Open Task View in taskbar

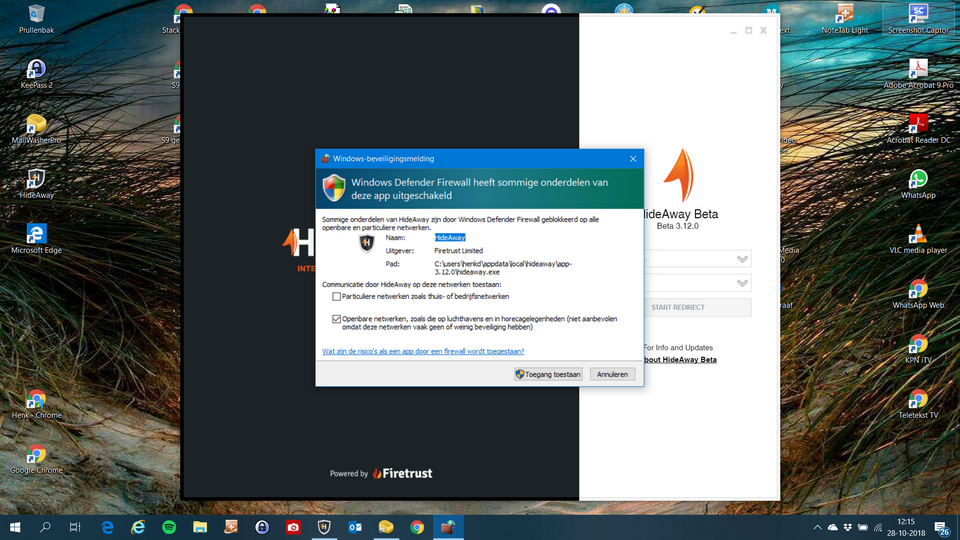[75, 527]
